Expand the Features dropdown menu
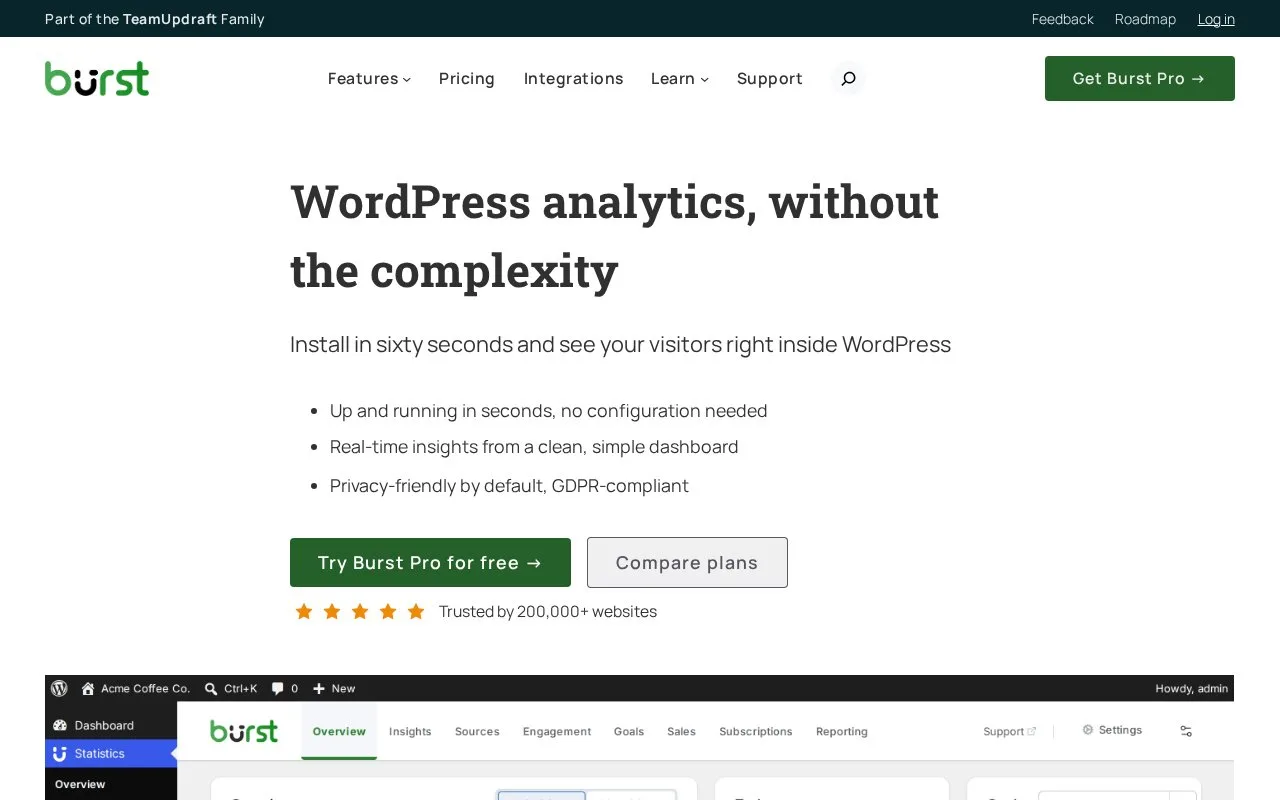1280x800 pixels. (x=369, y=78)
